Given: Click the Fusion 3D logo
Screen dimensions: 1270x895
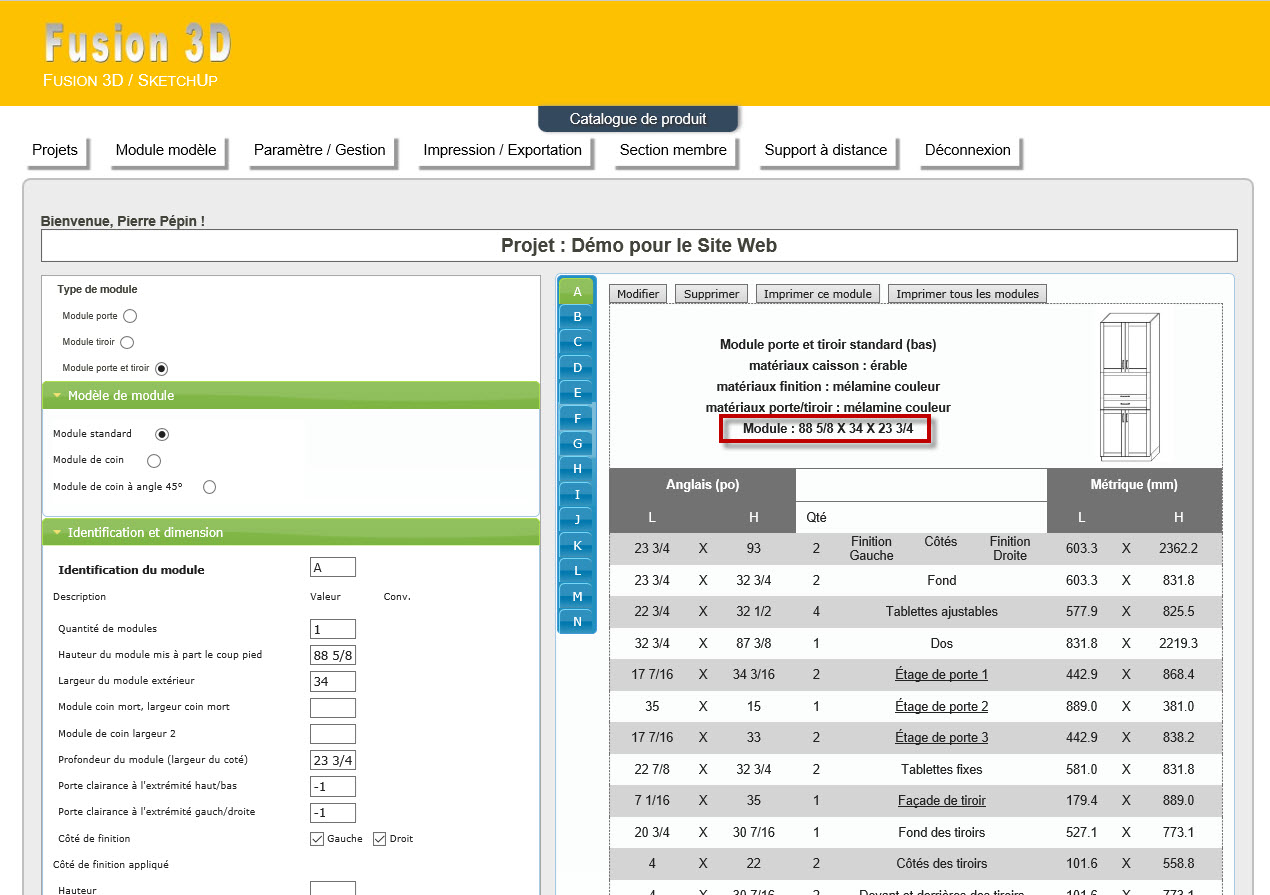Looking at the screenshot, I should tap(137, 46).
